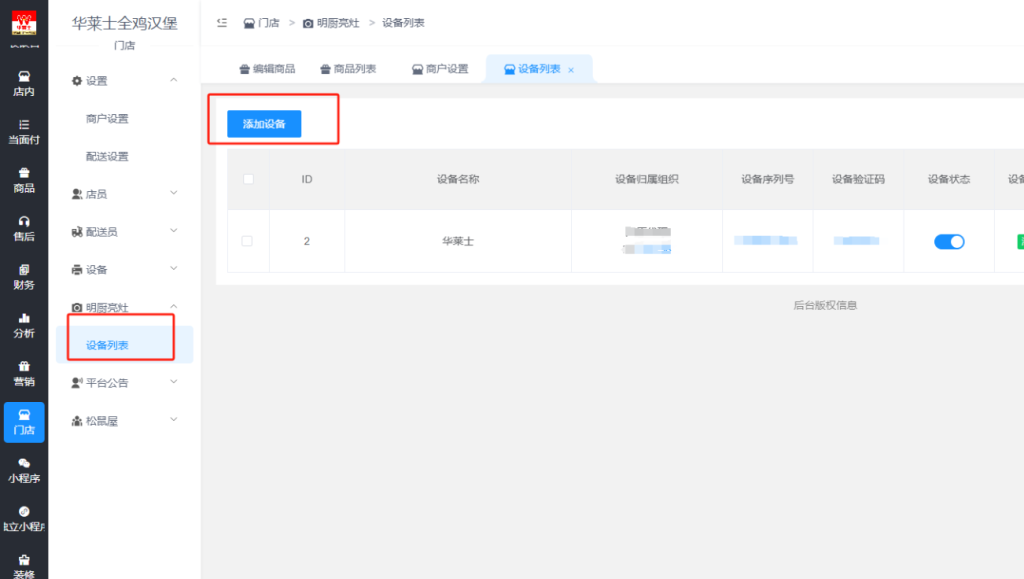
Task: Click the ID cell showing 2
Action: click(307, 241)
